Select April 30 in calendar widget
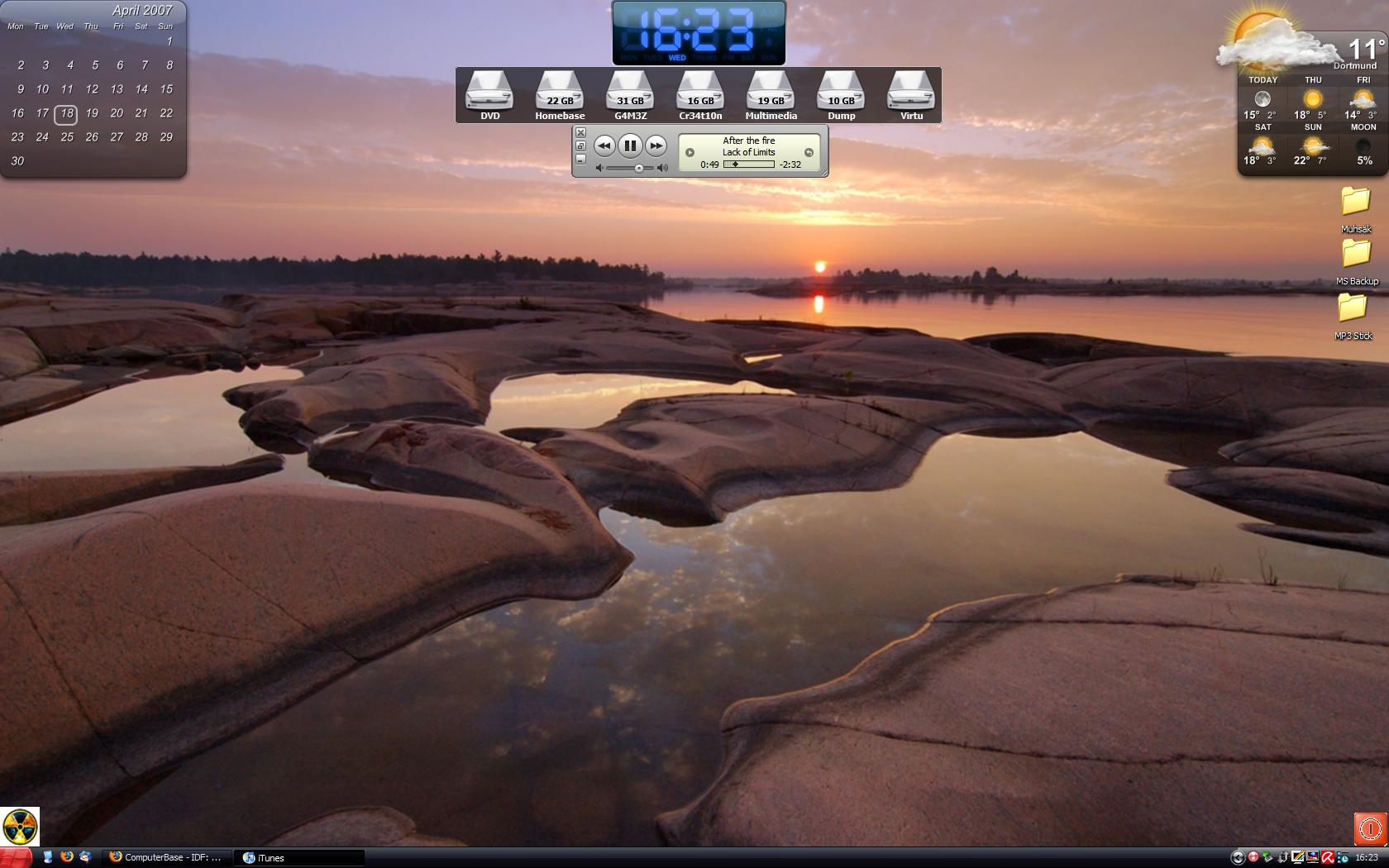This screenshot has width=1389, height=868. (x=17, y=161)
